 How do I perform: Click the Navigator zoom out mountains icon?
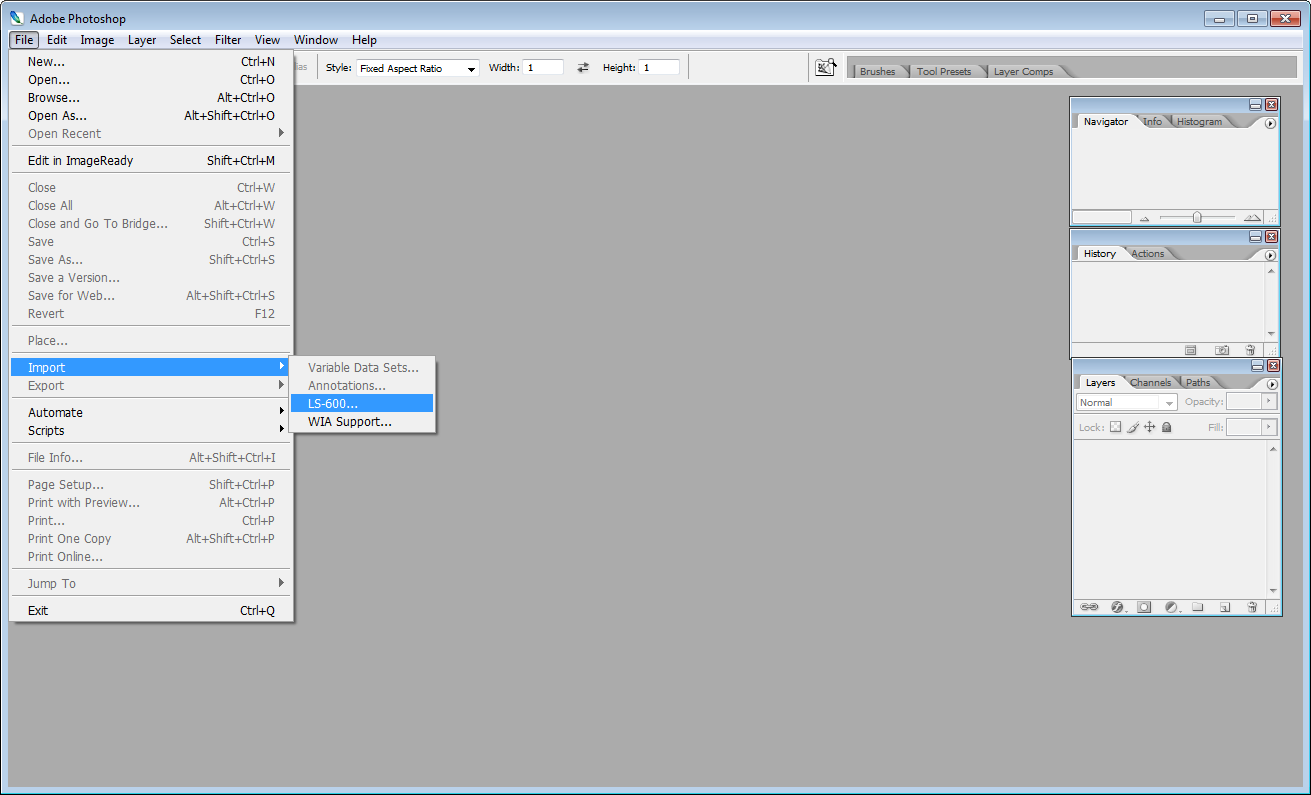pyautogui.click(x=1145, y=218)
